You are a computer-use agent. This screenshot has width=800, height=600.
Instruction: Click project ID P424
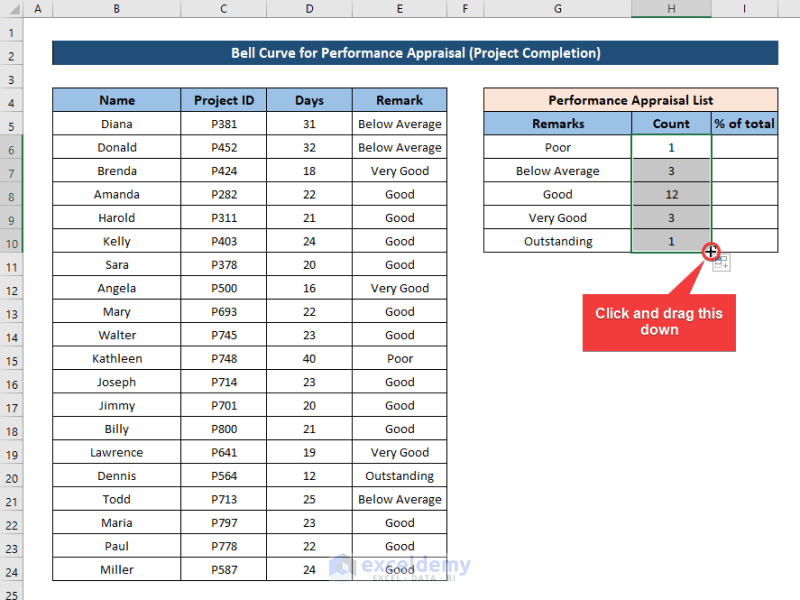[223, 171]
